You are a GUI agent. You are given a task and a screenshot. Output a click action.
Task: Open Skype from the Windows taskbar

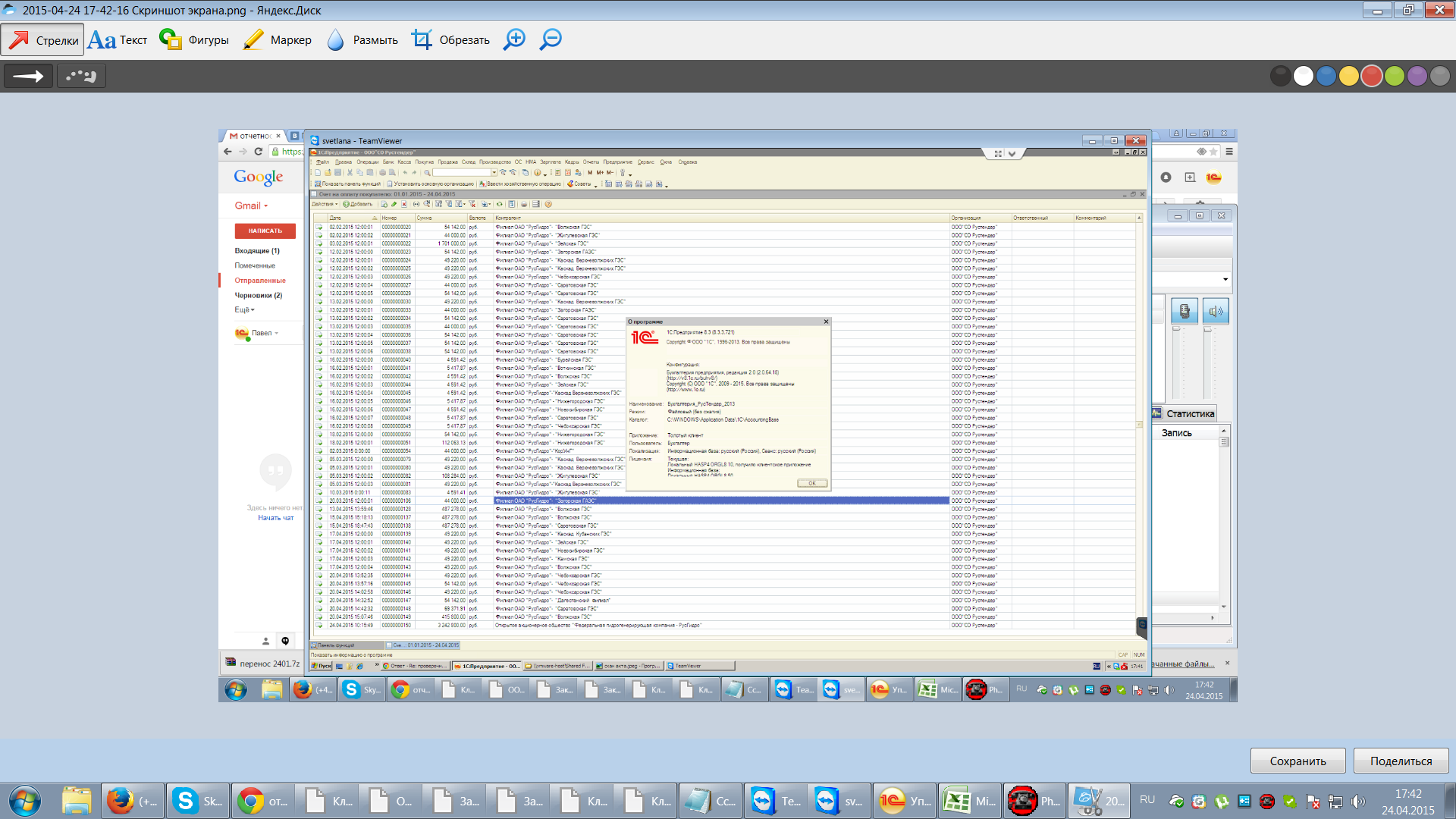pos(197,801)
